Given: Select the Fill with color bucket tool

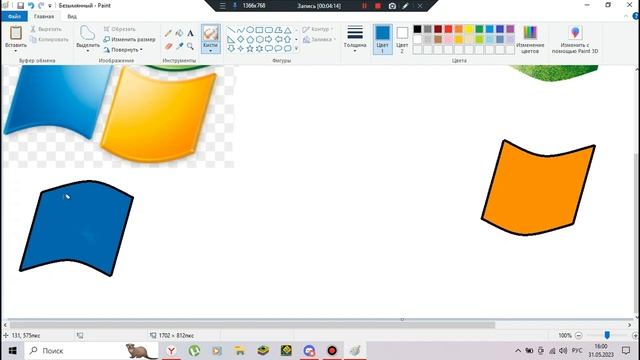Looking at the screenshot, I should click(179, 33).
